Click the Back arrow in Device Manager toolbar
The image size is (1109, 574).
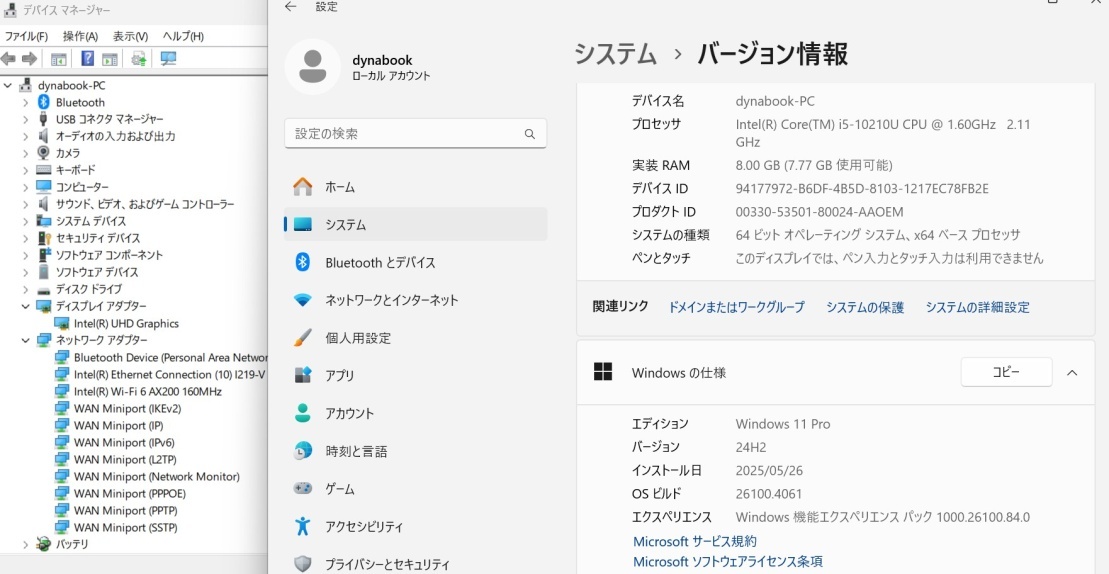tap(8, 59)
